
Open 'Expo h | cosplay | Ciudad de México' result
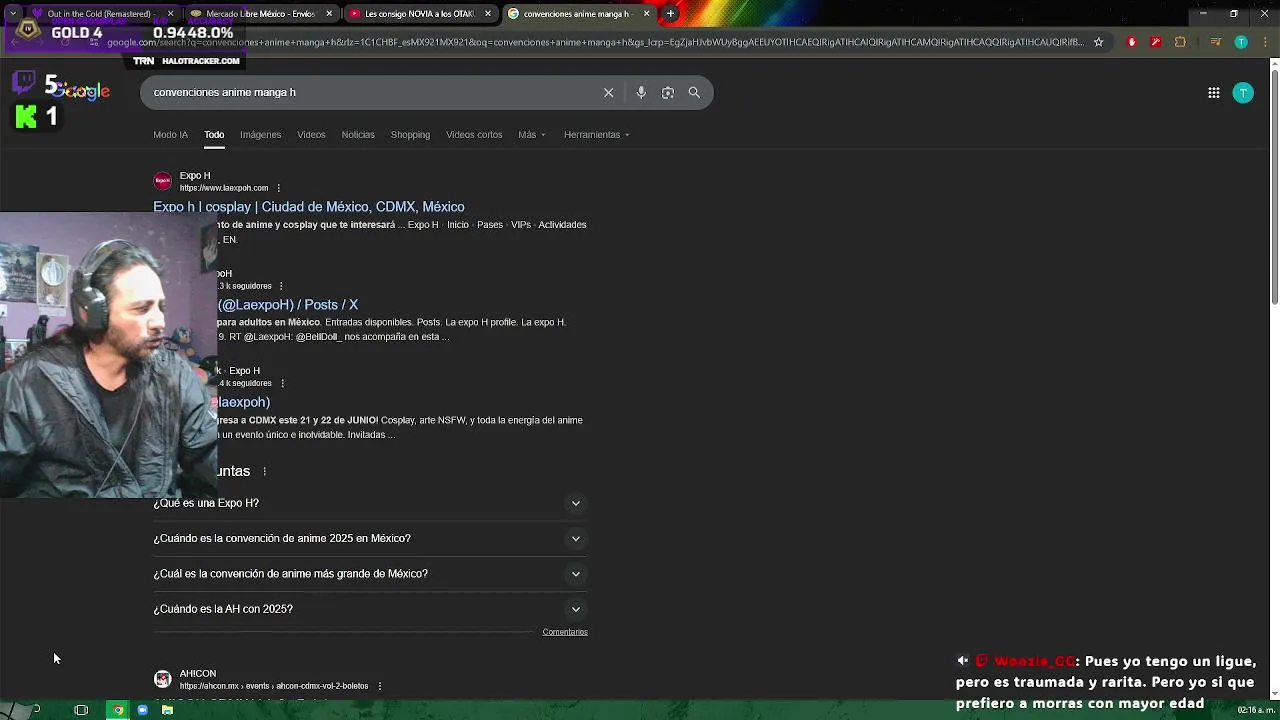[x=309, y=207]
